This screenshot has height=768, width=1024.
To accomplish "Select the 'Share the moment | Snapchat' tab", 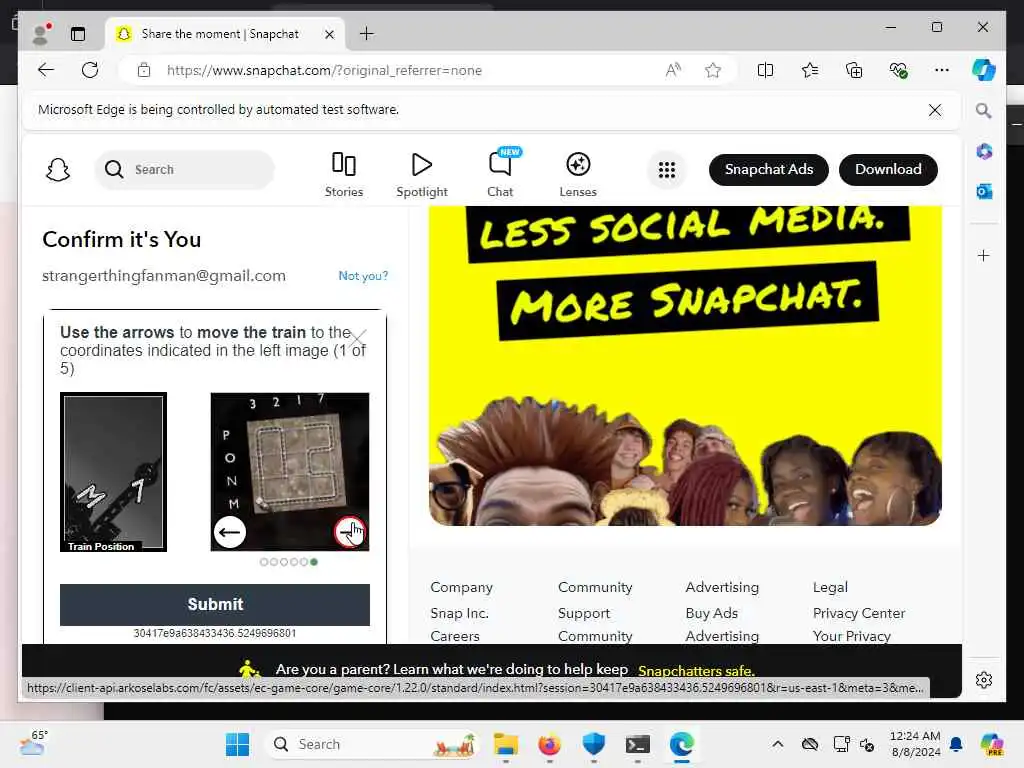I will pos(225,34).
